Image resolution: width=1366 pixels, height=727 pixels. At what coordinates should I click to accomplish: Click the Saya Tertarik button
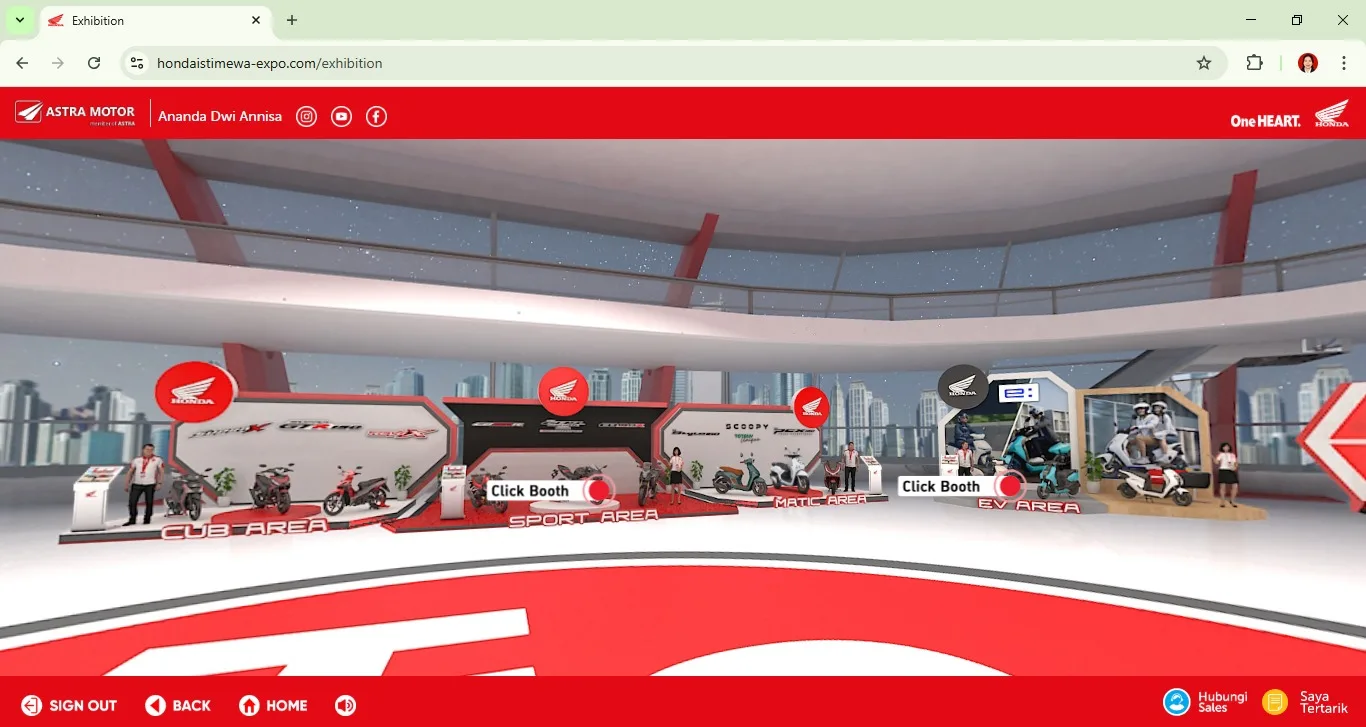coord(1305,702)
